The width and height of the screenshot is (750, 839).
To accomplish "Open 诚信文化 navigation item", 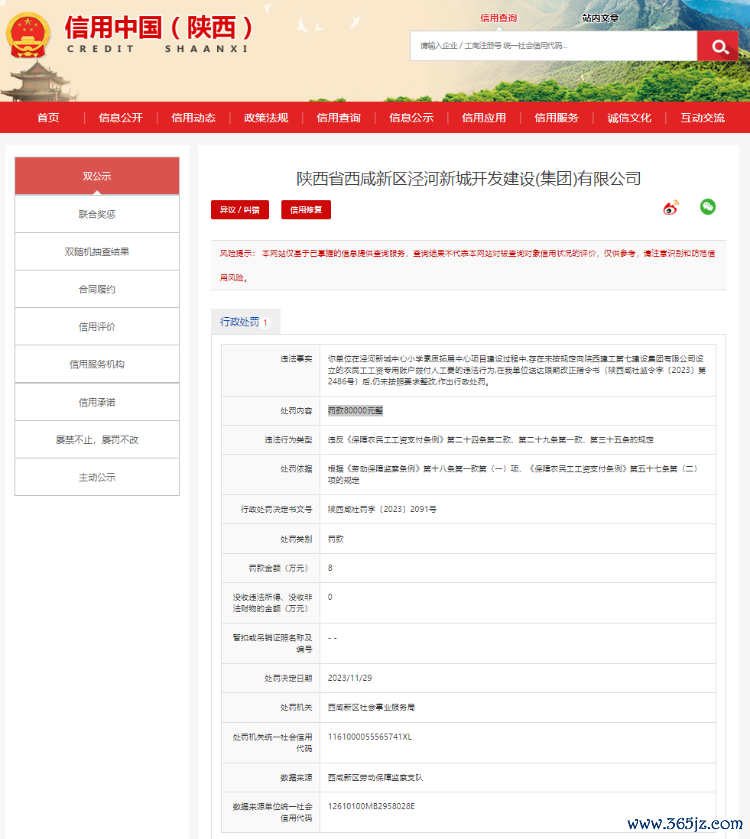I will point(630,118).
